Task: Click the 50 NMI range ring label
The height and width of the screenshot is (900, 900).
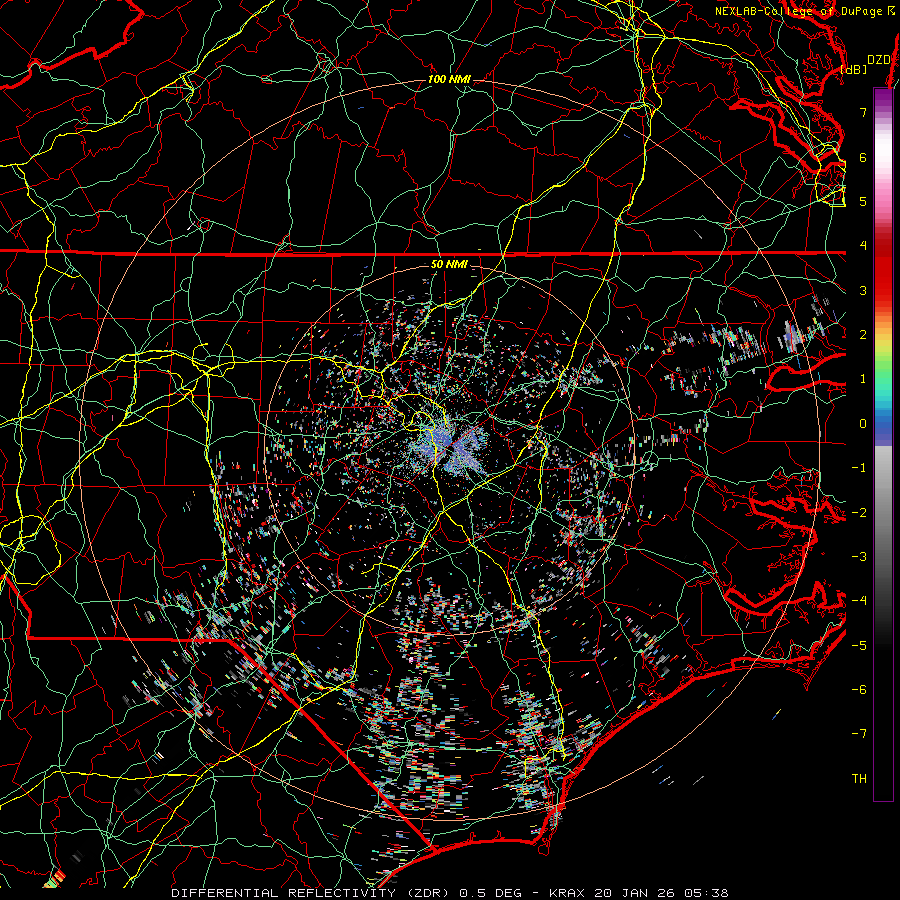Action: [449, 265]
